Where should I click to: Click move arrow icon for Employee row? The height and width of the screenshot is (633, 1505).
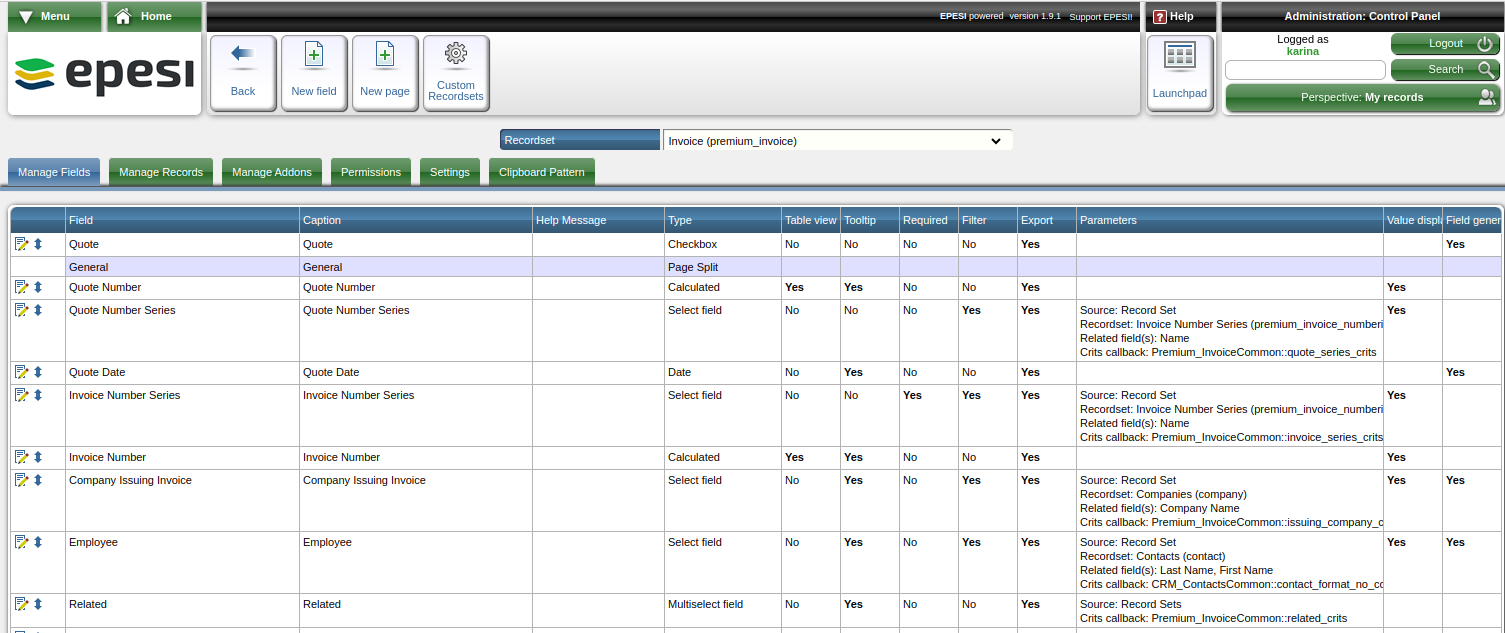[x=38, y=542]
